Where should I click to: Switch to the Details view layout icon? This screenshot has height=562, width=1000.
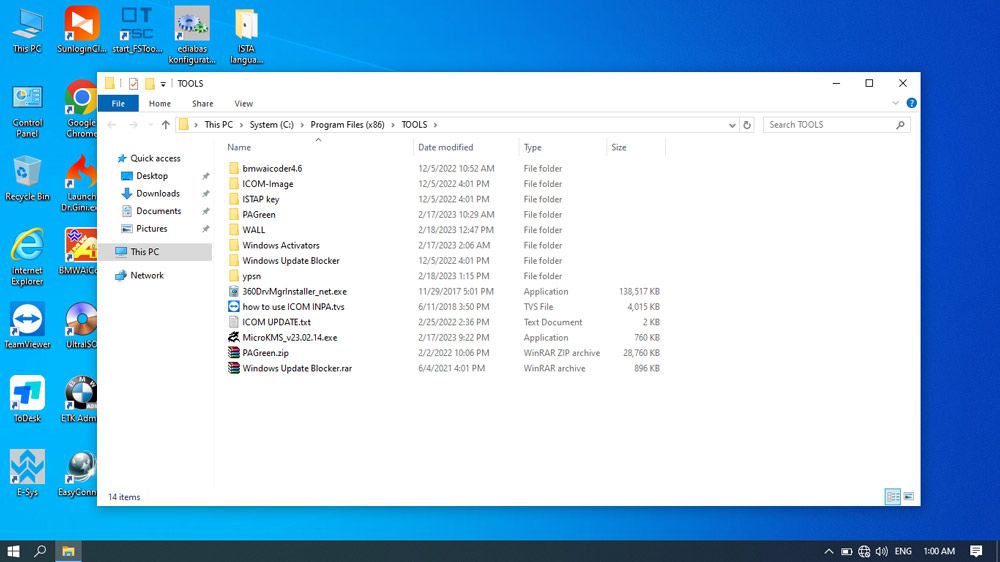[x=893, y=496]
